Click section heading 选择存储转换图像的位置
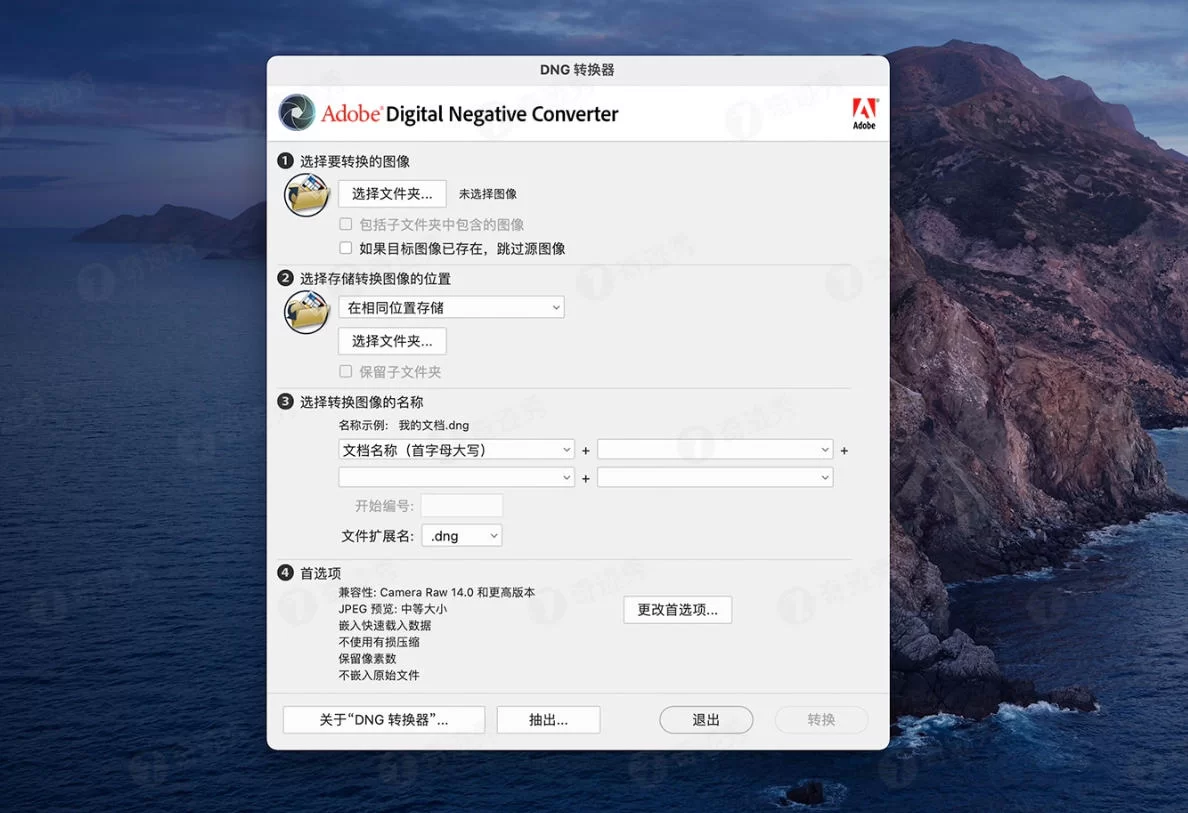Viewport: 1188px width, 813px height. click(375, 279)
